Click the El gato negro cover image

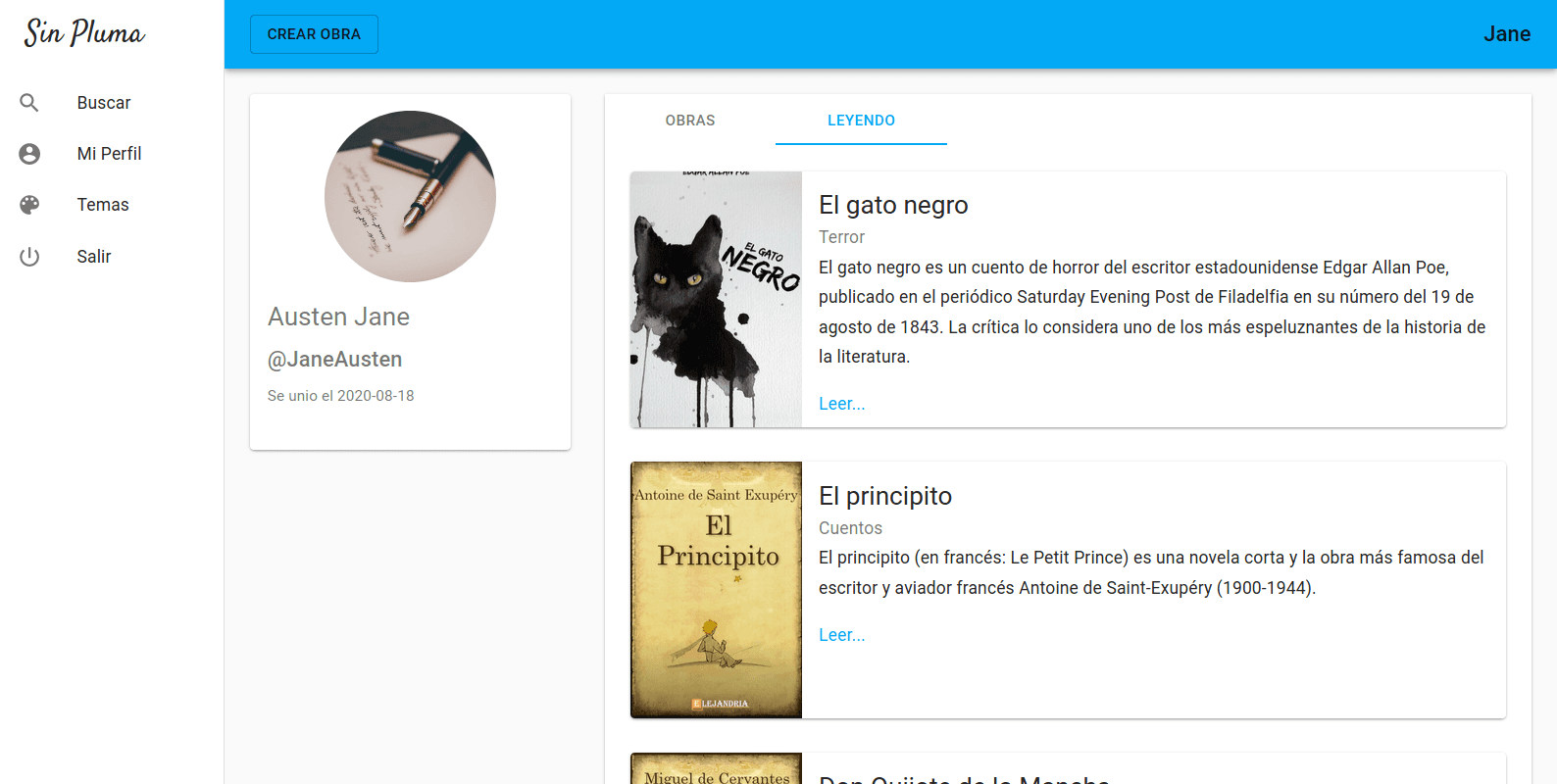click(716, 300)
